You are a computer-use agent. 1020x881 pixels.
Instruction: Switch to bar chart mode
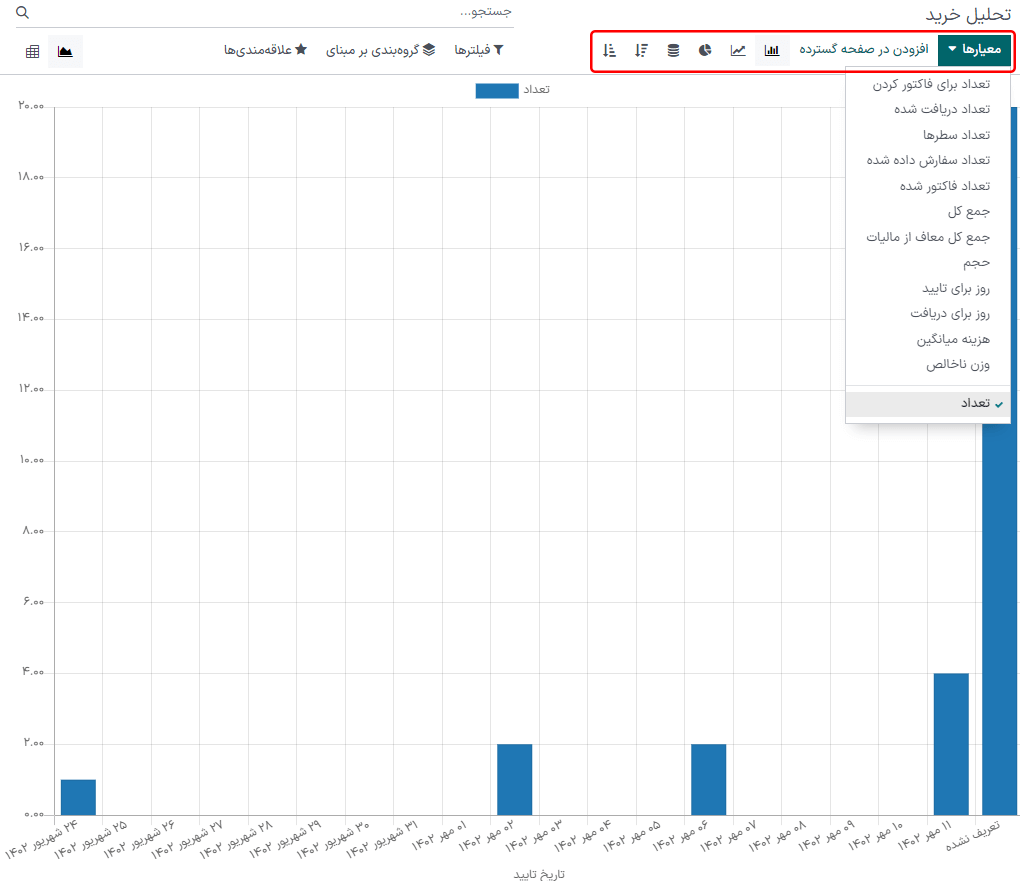772,50
